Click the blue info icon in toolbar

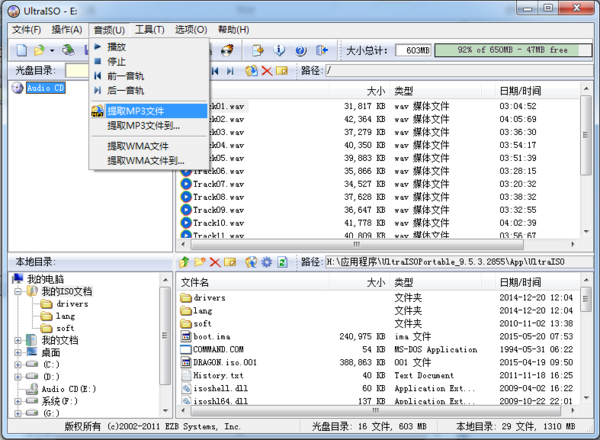(279, 50)
